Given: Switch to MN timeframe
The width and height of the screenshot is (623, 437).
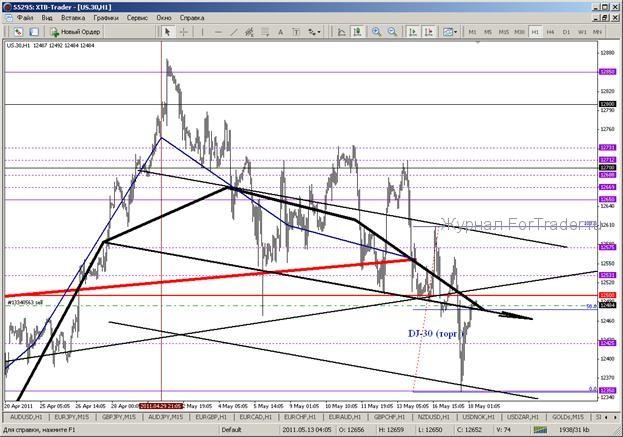Looking at the screenshot, I should (597, 32).
